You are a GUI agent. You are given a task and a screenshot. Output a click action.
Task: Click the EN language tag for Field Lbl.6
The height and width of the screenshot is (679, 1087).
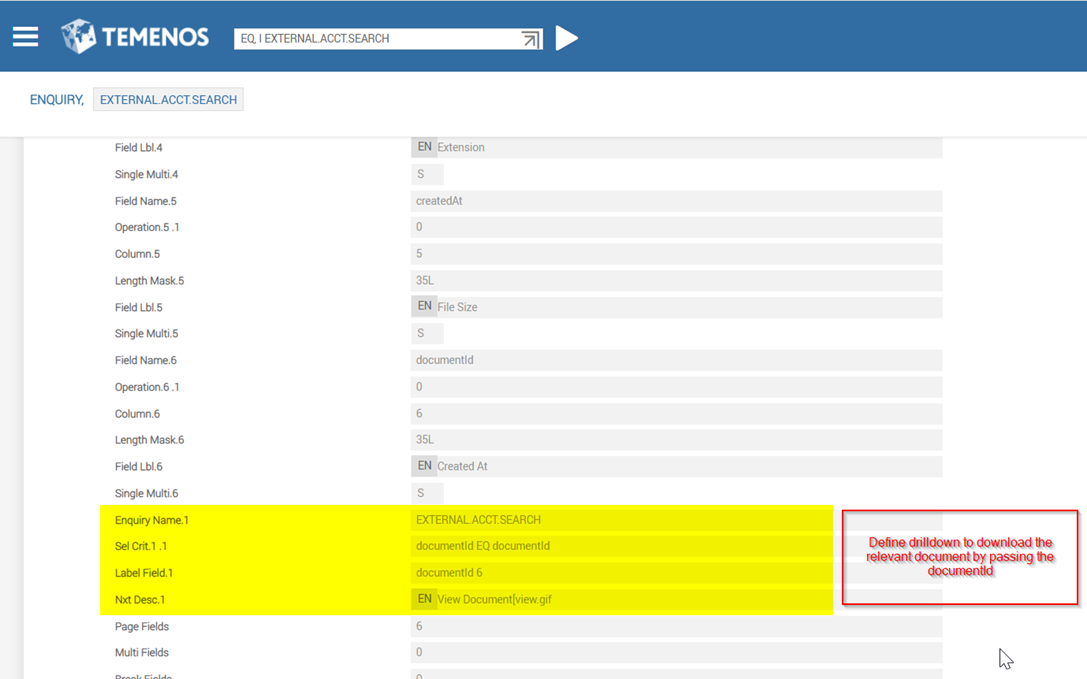click(424, 466)
